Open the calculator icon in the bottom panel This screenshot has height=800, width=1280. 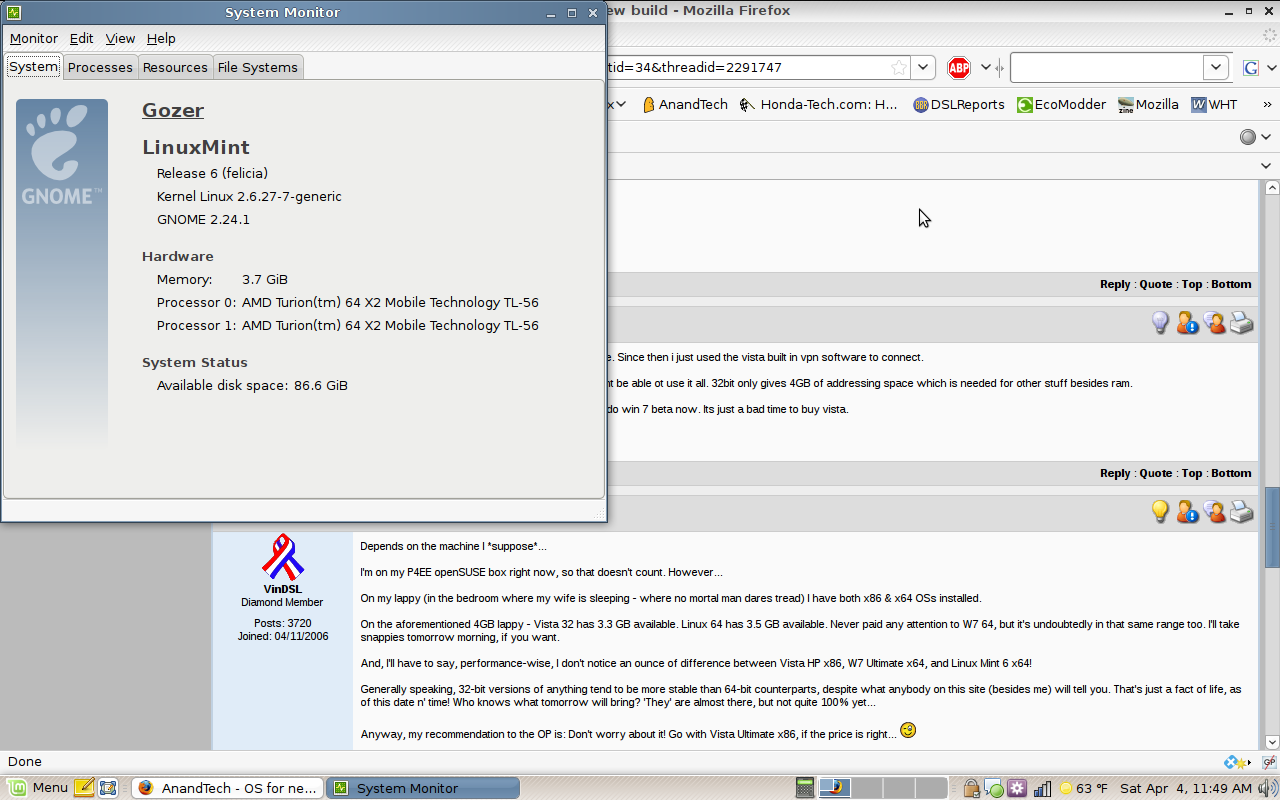pyautogui.click(x=805, y=788)
